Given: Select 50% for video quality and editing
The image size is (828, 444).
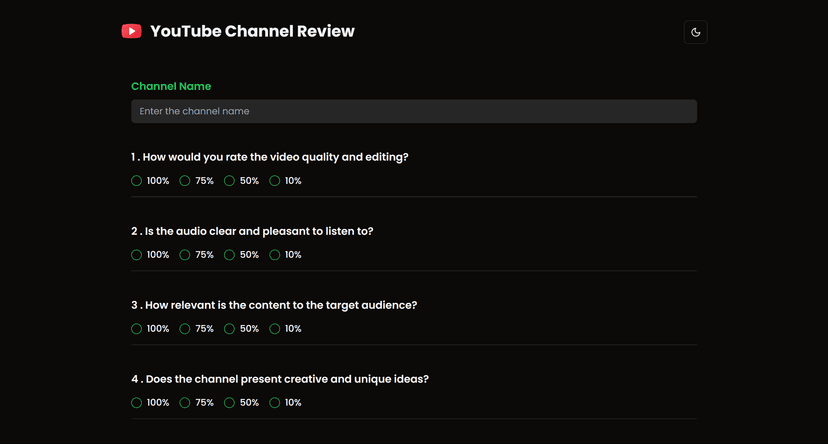Looking at the screenshot, I should pyautogui.click(x=229, y=181).
